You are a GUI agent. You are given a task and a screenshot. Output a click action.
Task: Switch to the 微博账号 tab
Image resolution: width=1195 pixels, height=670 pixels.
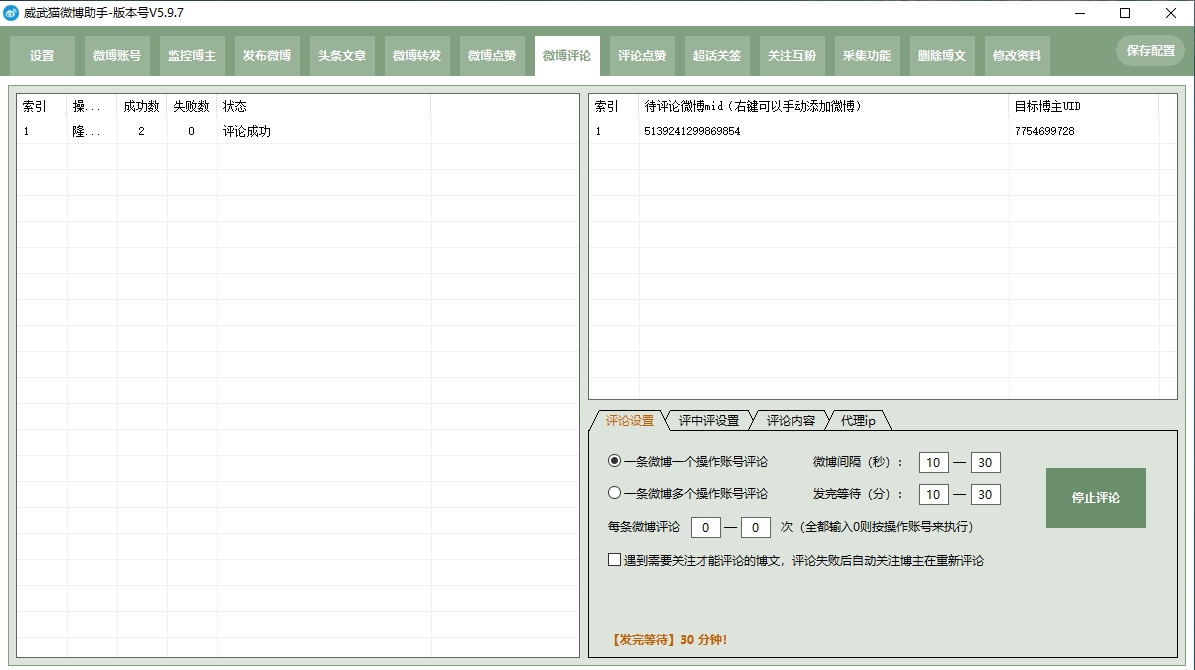117,56
